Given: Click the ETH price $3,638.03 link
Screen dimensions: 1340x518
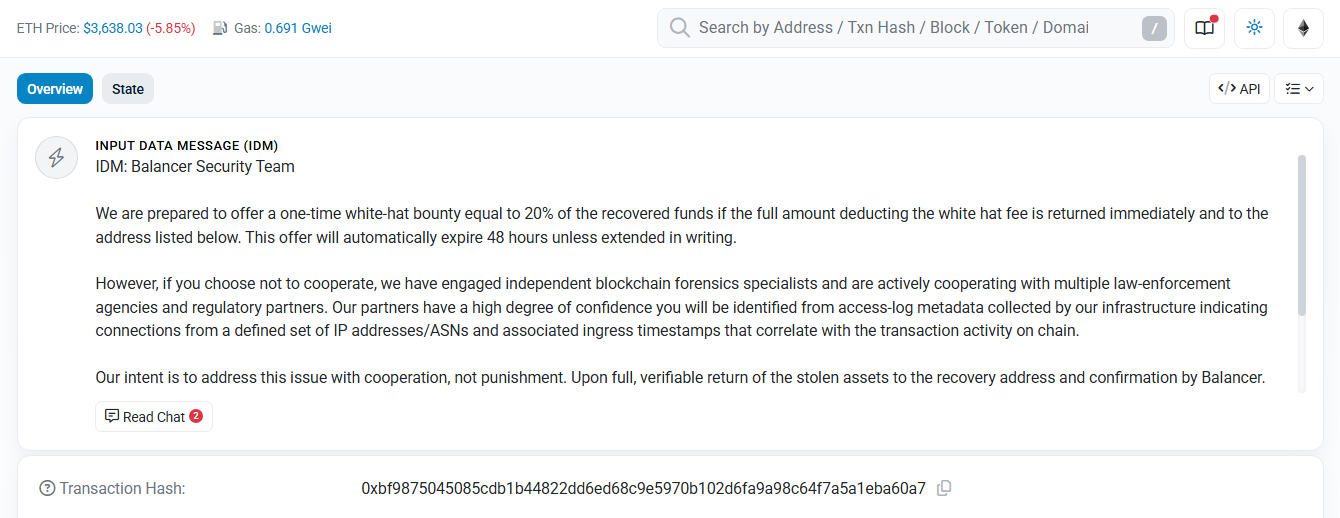Looking at the screenshot, I should click(112, 28).
